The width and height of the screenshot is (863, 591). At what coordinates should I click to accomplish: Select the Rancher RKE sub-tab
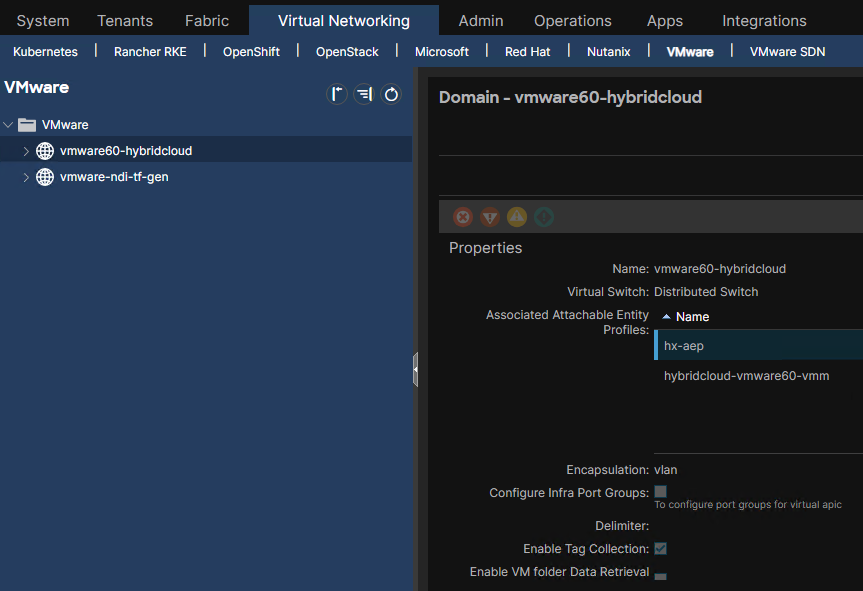point(150,52)
